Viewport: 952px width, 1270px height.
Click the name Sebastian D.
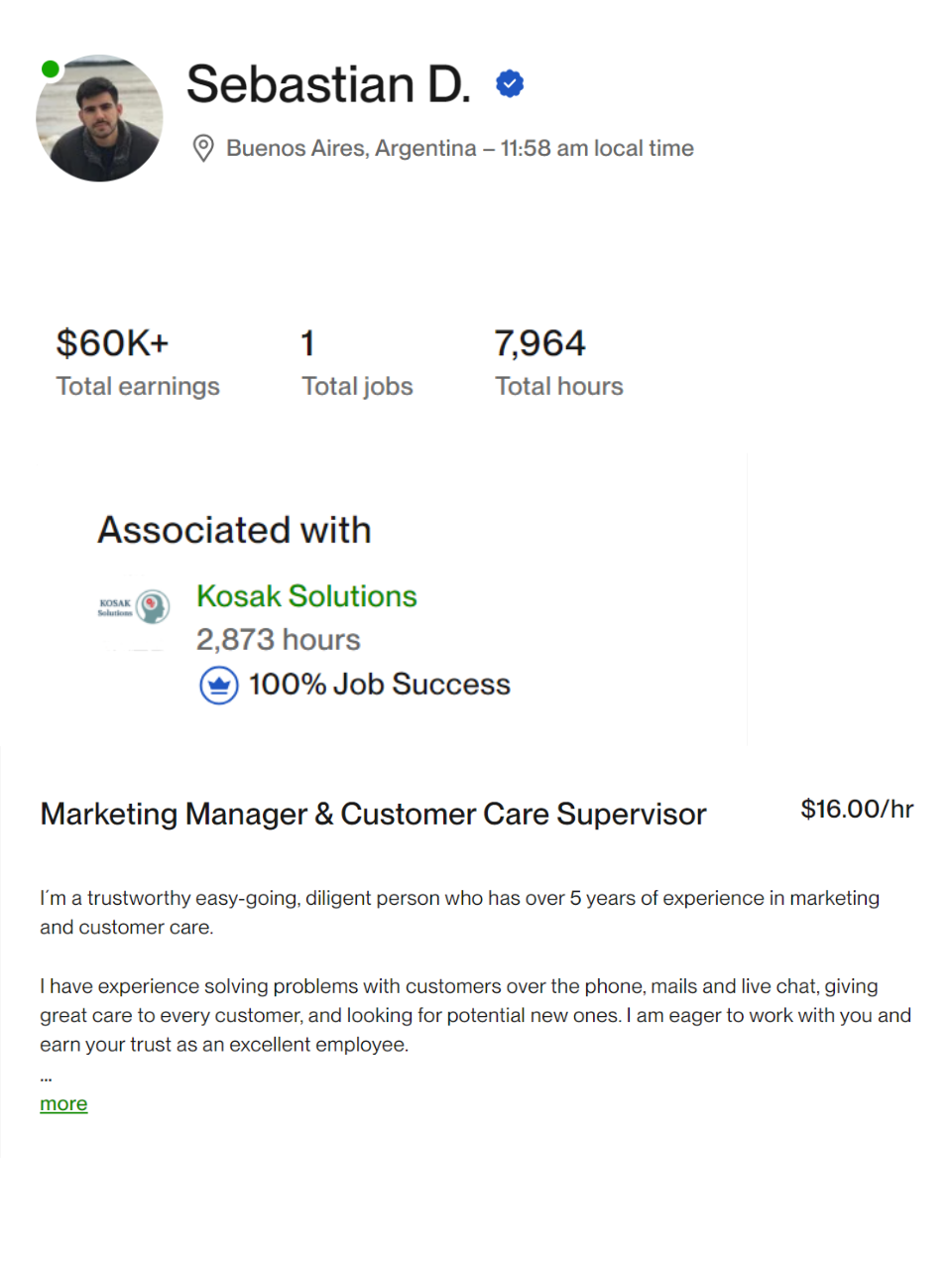328,84
